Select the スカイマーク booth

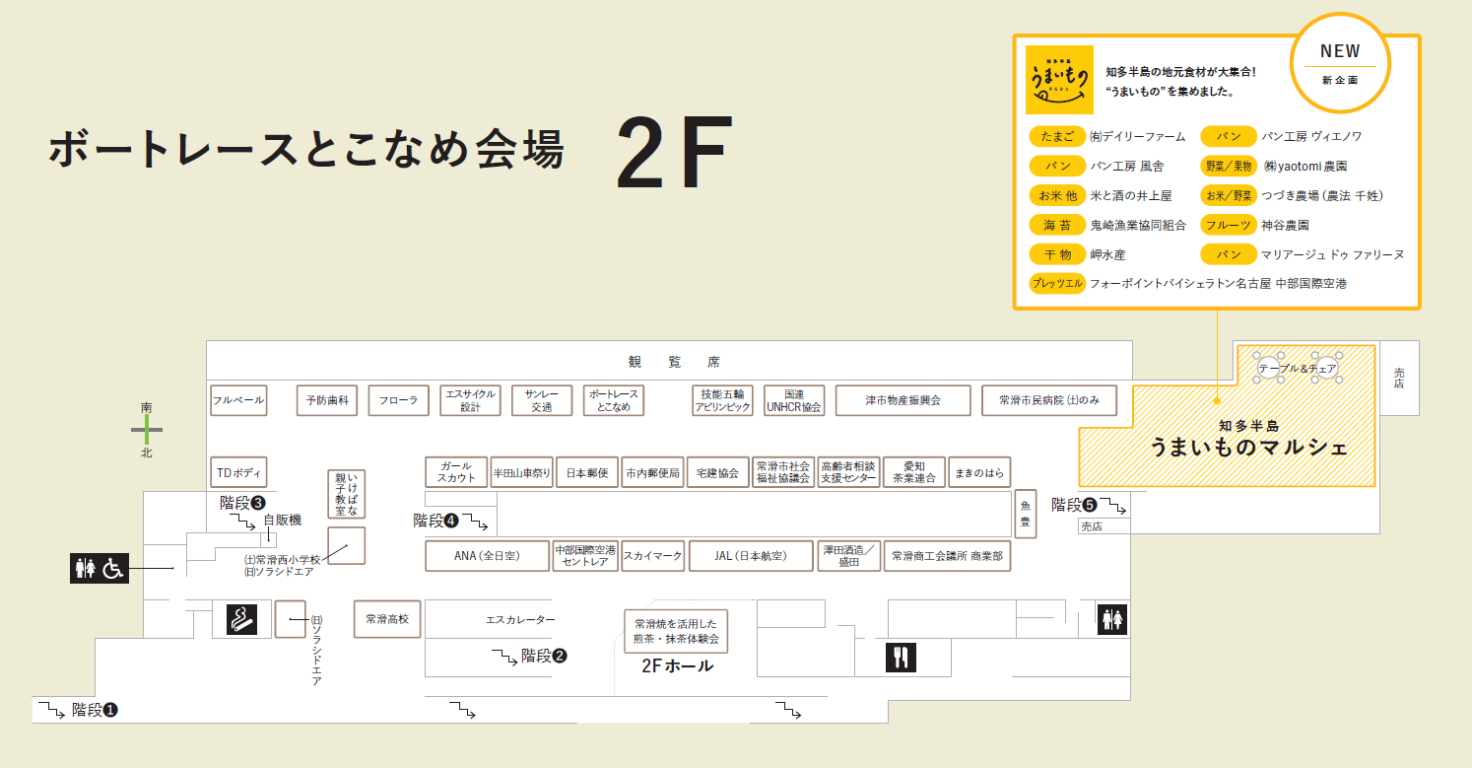[653, 556]
